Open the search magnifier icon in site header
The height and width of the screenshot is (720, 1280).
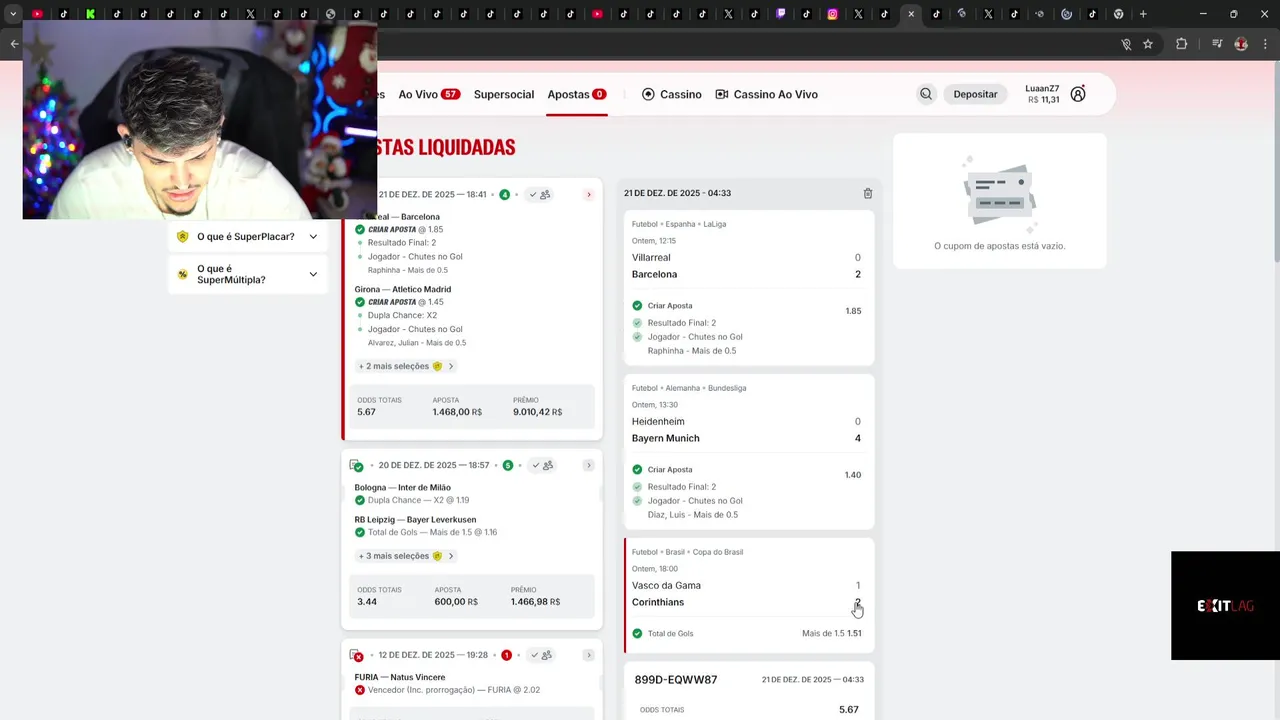(926, 94)
